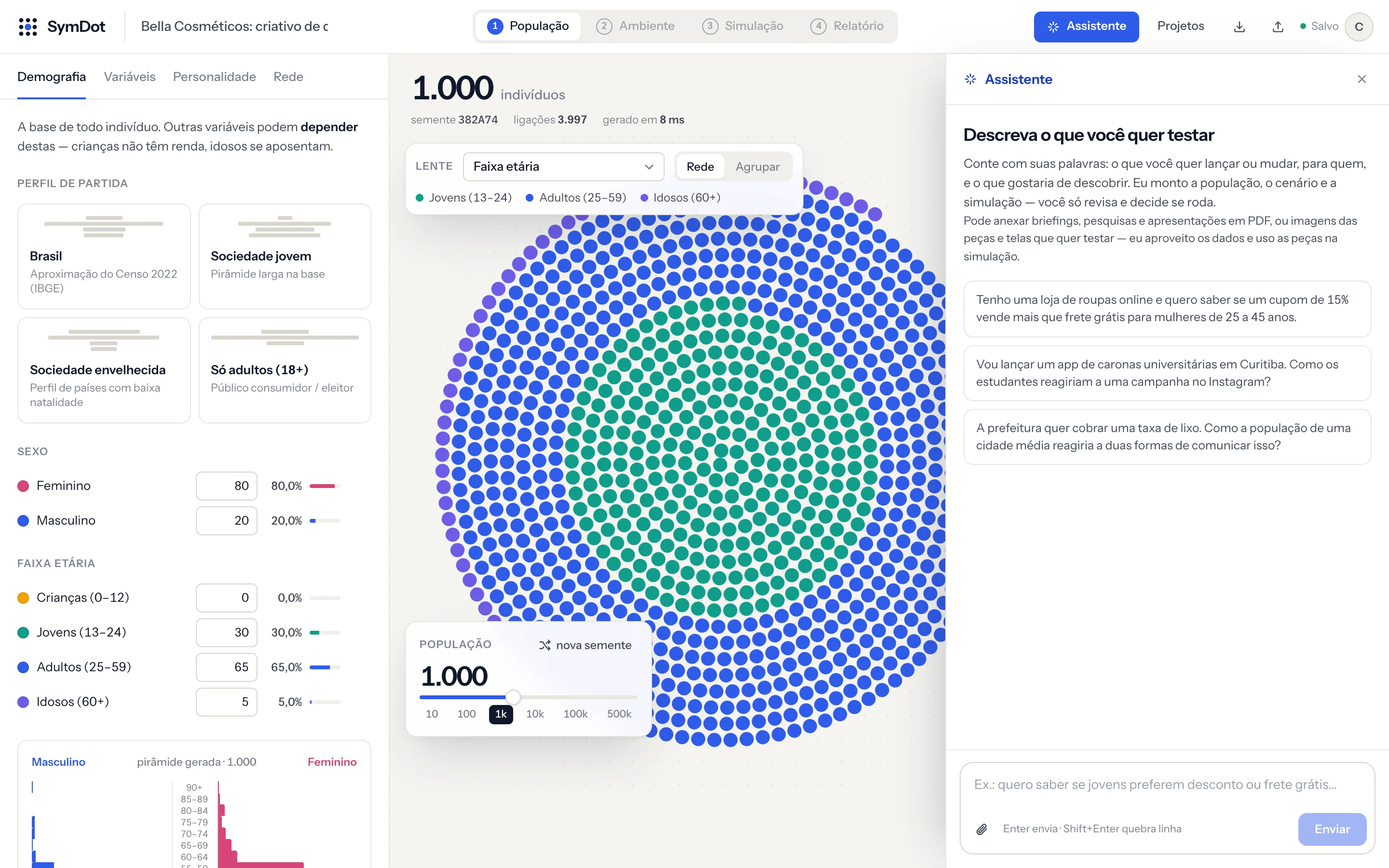
Task: Click the paperclip attach icon
Action: tap(981, 829)
